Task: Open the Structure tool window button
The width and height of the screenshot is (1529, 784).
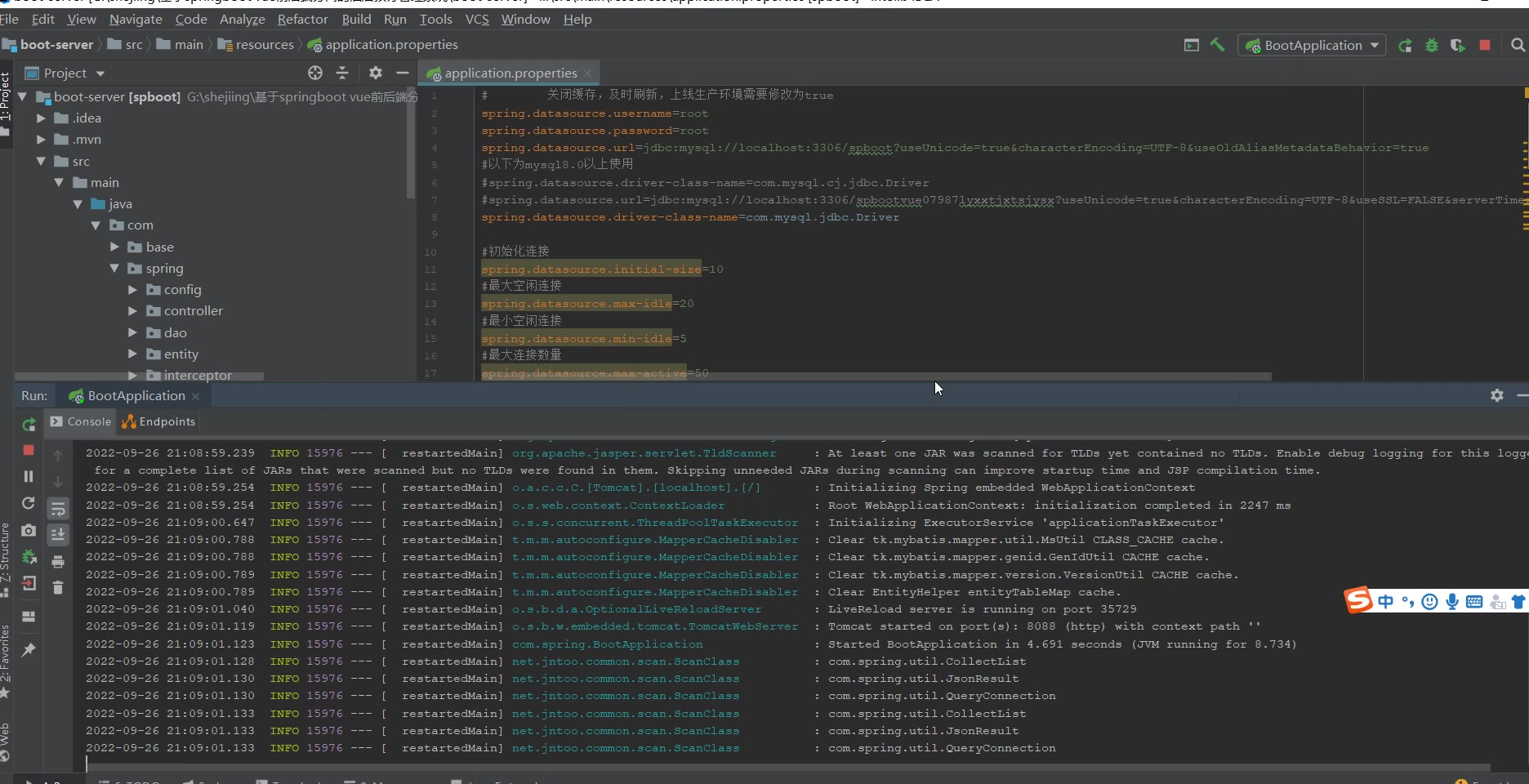Action: [6, 555]
